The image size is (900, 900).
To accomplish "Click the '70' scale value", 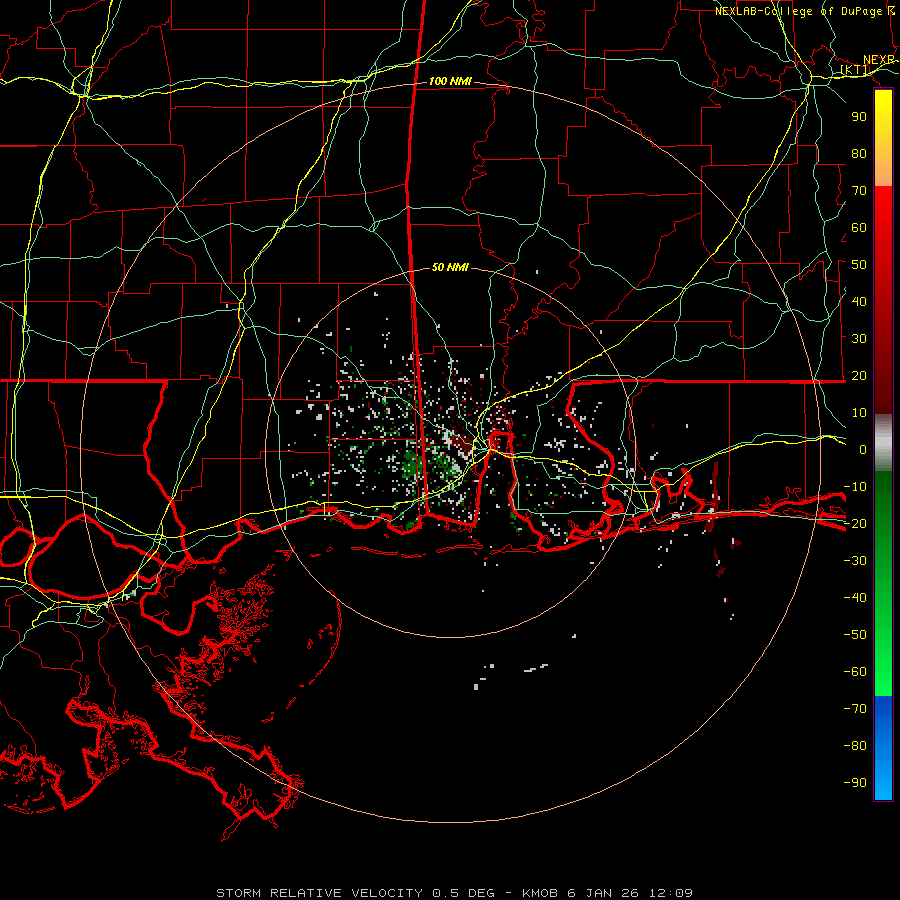I will [x=859, y=191].
